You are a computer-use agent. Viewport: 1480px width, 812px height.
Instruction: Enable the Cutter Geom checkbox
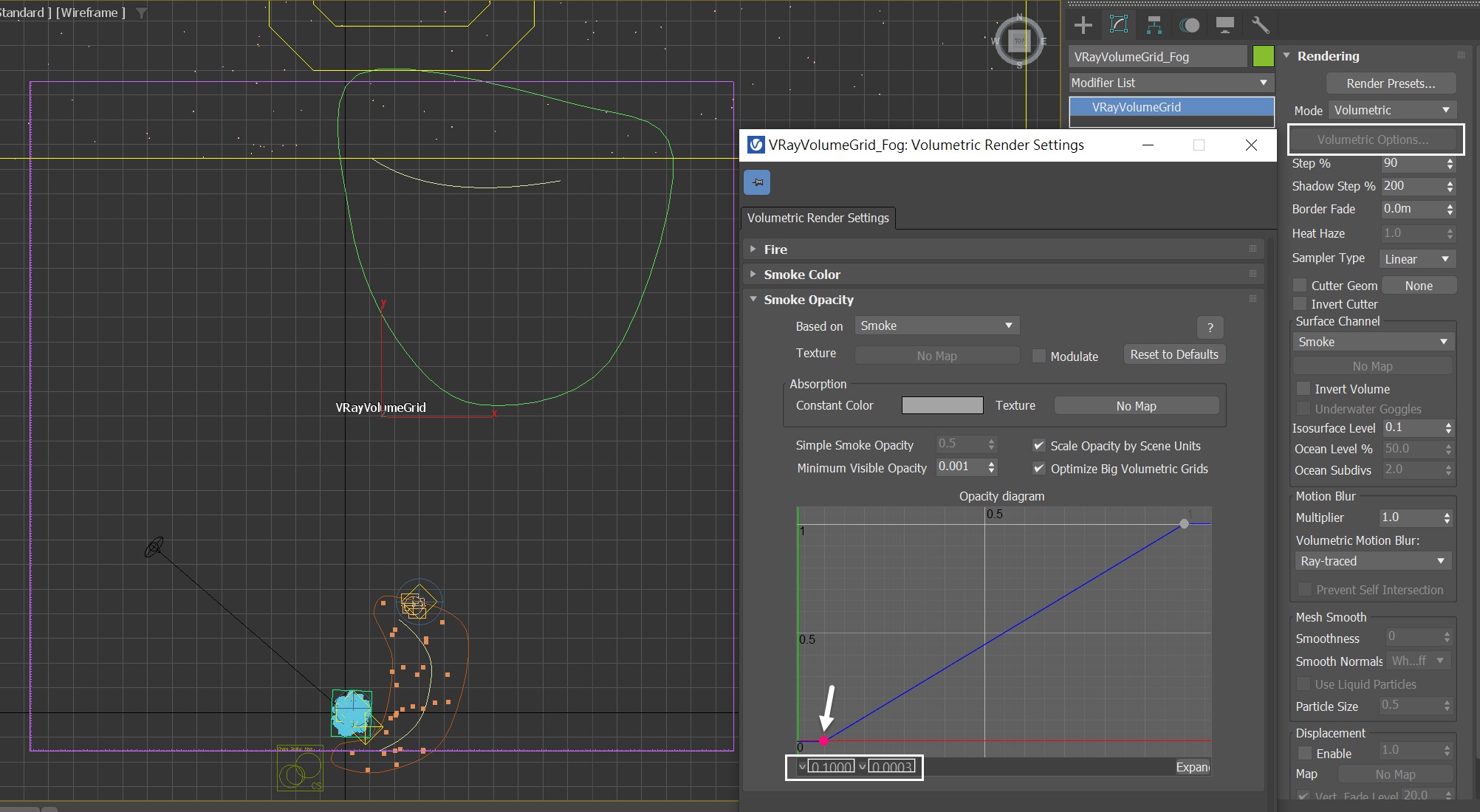click(x=1301, y=285)
